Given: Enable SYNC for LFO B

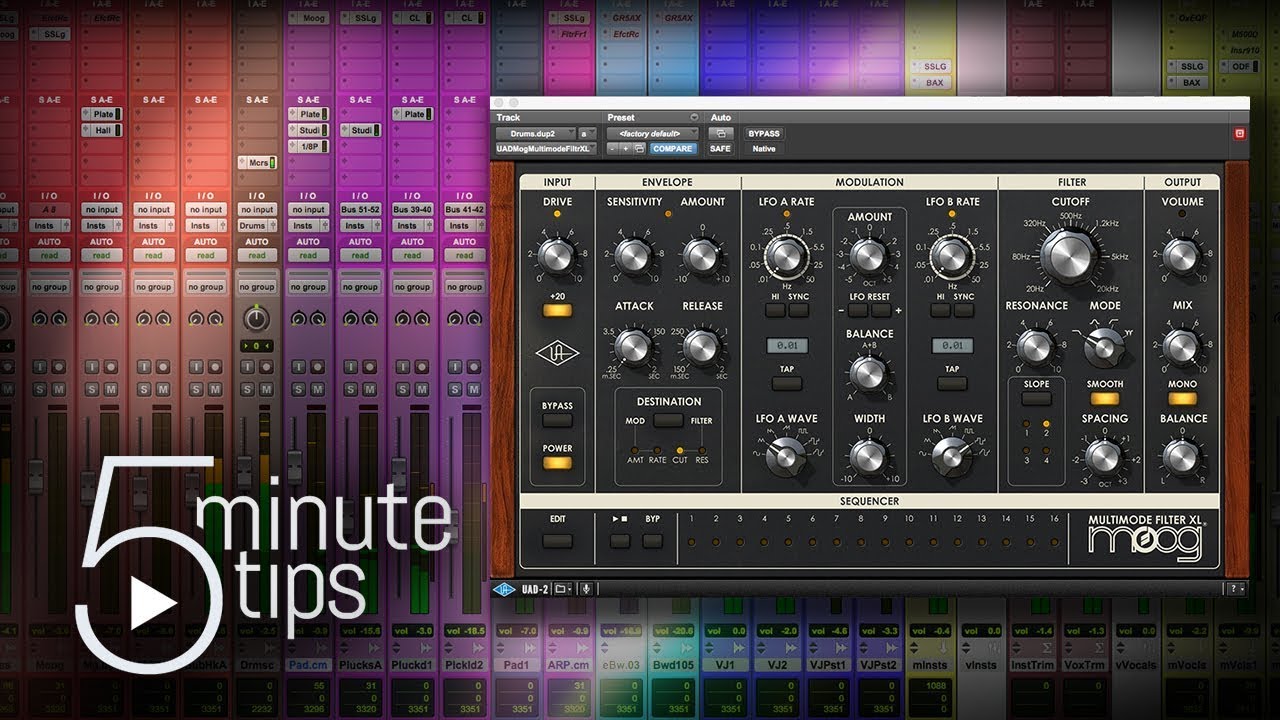Looking at the screenshot, I should [x=964, y=311].
